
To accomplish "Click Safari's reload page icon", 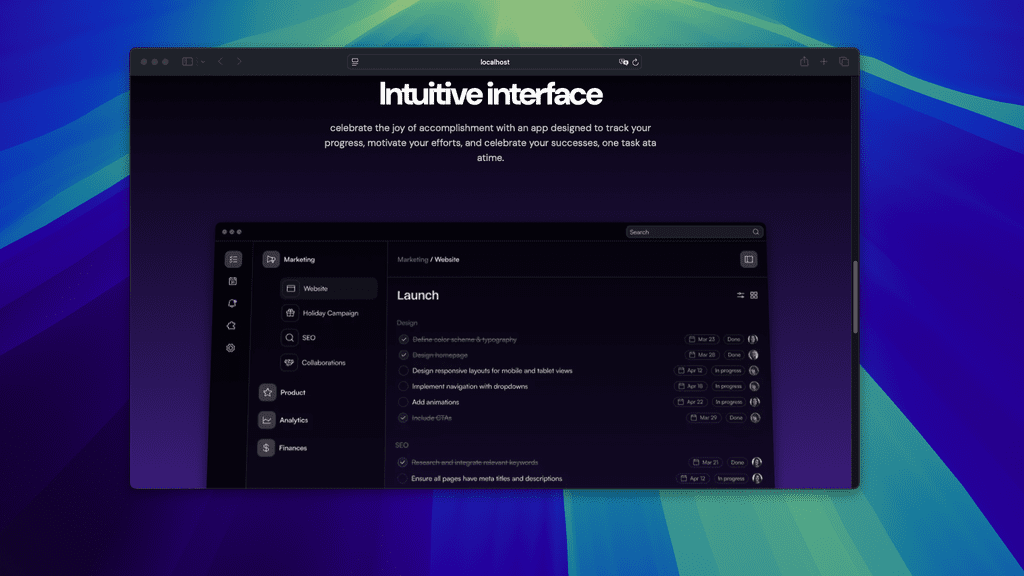I will (x=636, y=62).
